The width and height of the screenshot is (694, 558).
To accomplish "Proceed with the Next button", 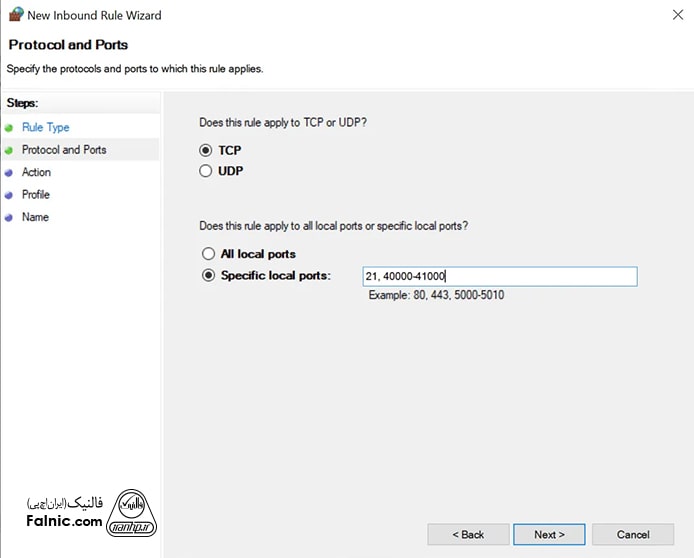I will click(x=549, y=534).
